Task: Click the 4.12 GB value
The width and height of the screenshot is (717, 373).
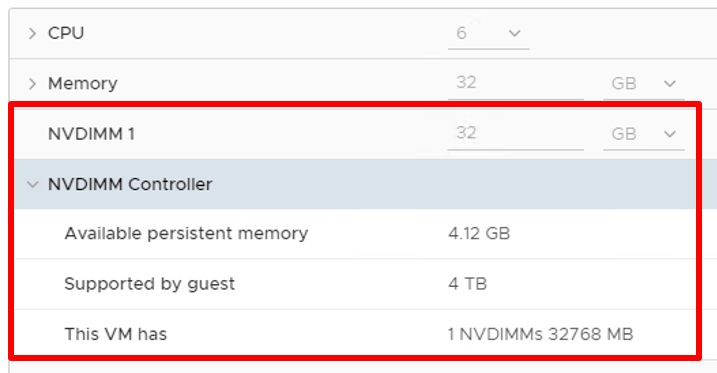Action: click(x=479, y=234)
